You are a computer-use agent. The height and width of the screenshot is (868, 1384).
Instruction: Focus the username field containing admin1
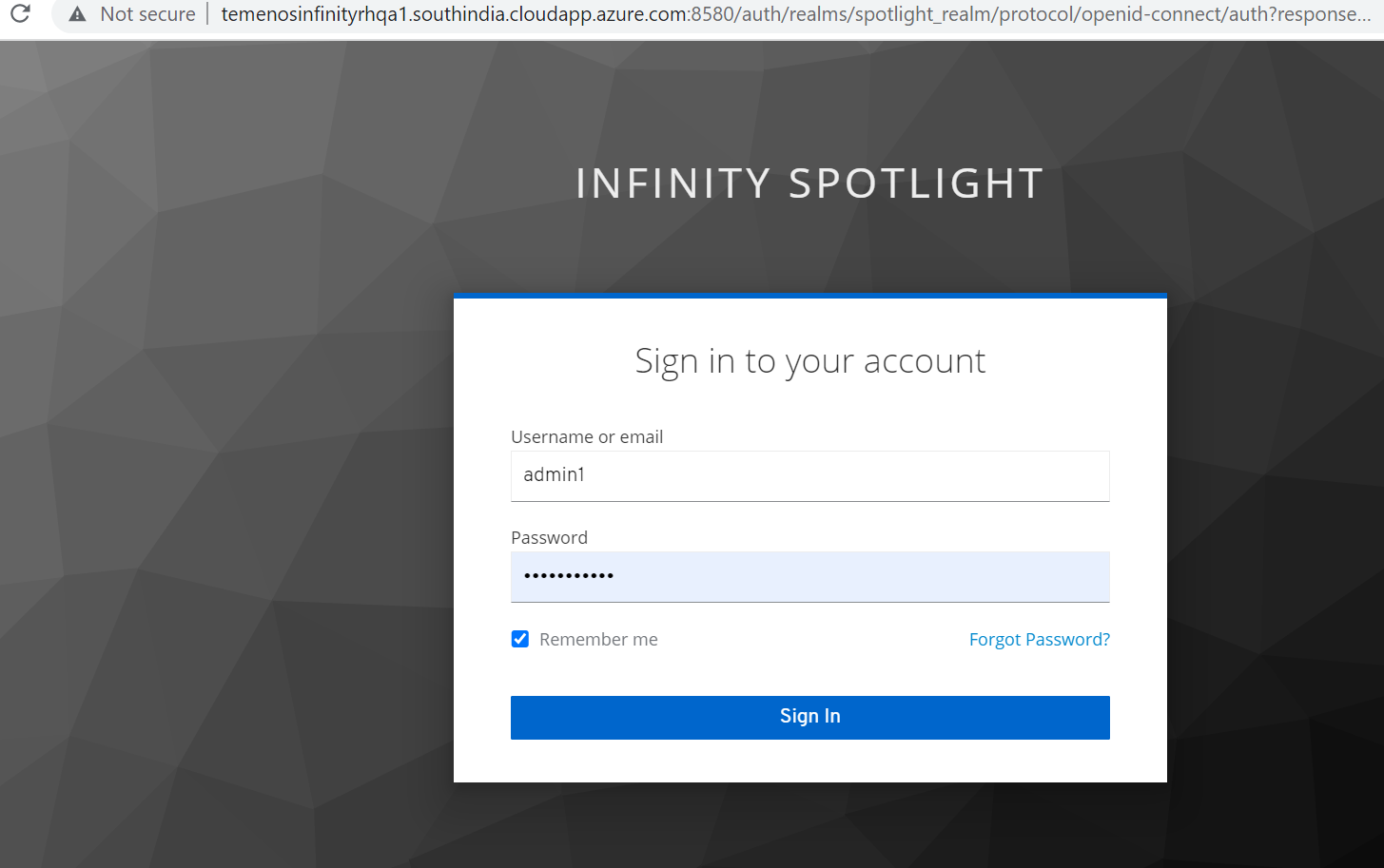(x=809, y=475)
